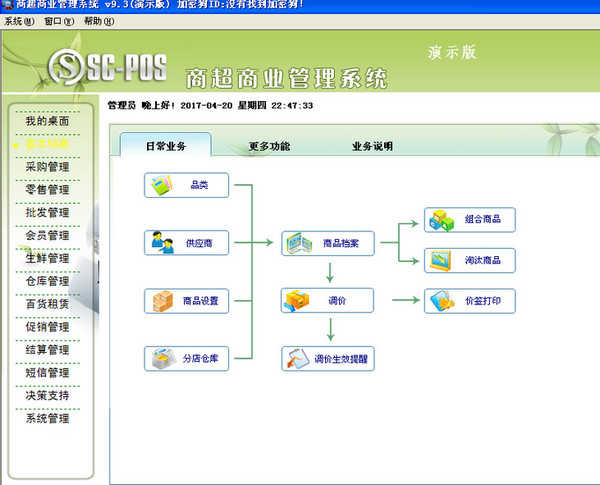Click 系统管理 in the sidebar
Image resolution: width=600 pixels, height=485 pixels.
(47, 419)
